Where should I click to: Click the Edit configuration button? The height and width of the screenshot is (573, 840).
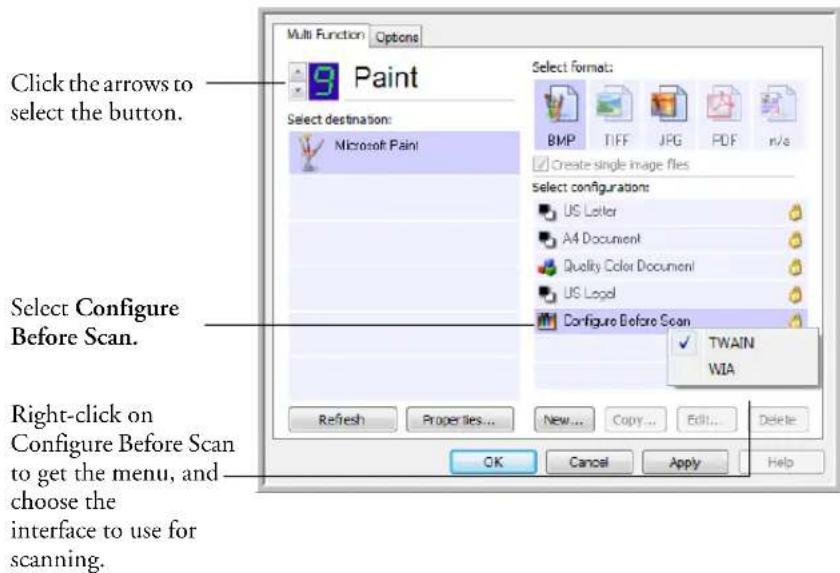pyautogui.click(x=706, y=419)
